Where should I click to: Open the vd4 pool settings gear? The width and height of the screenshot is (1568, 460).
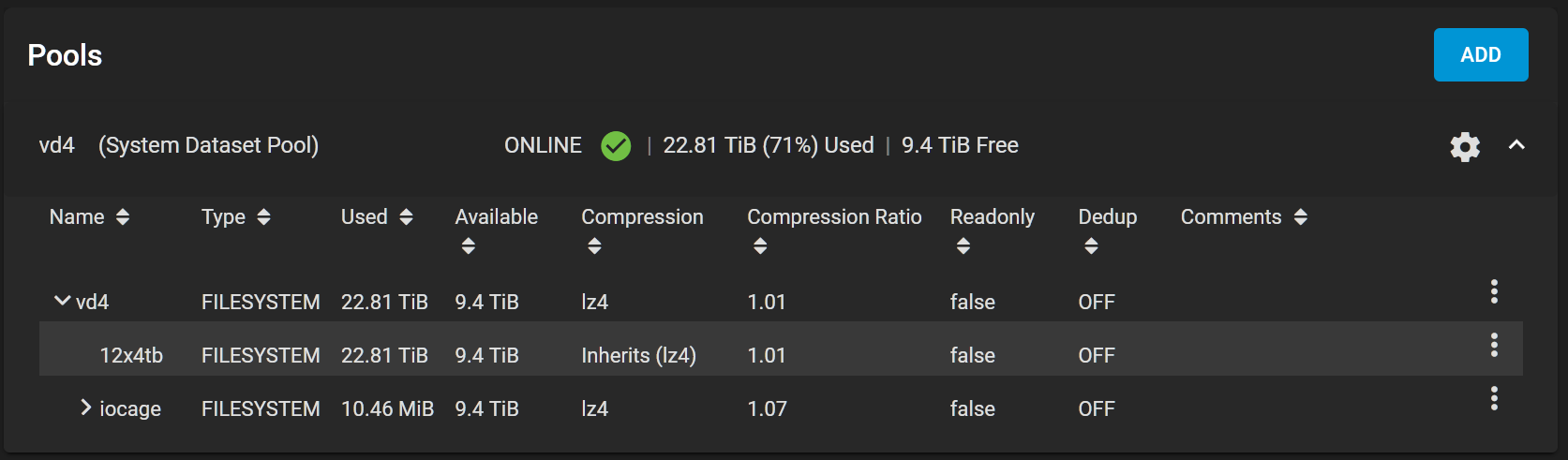pyautogui.click(x=1465, y=146)
